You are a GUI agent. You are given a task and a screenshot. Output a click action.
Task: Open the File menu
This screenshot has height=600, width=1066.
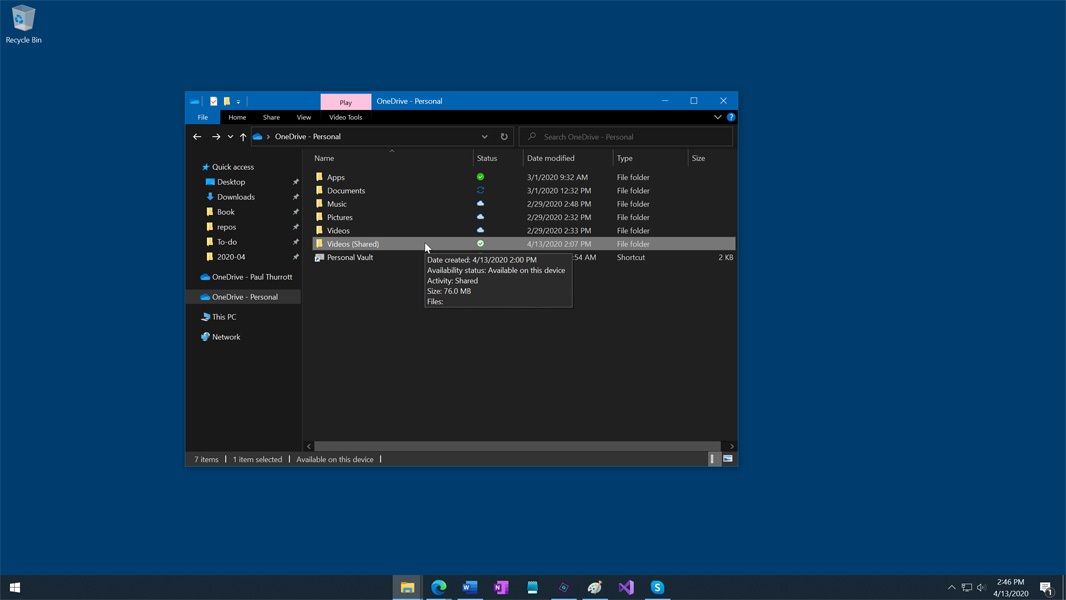click(202, 117)
